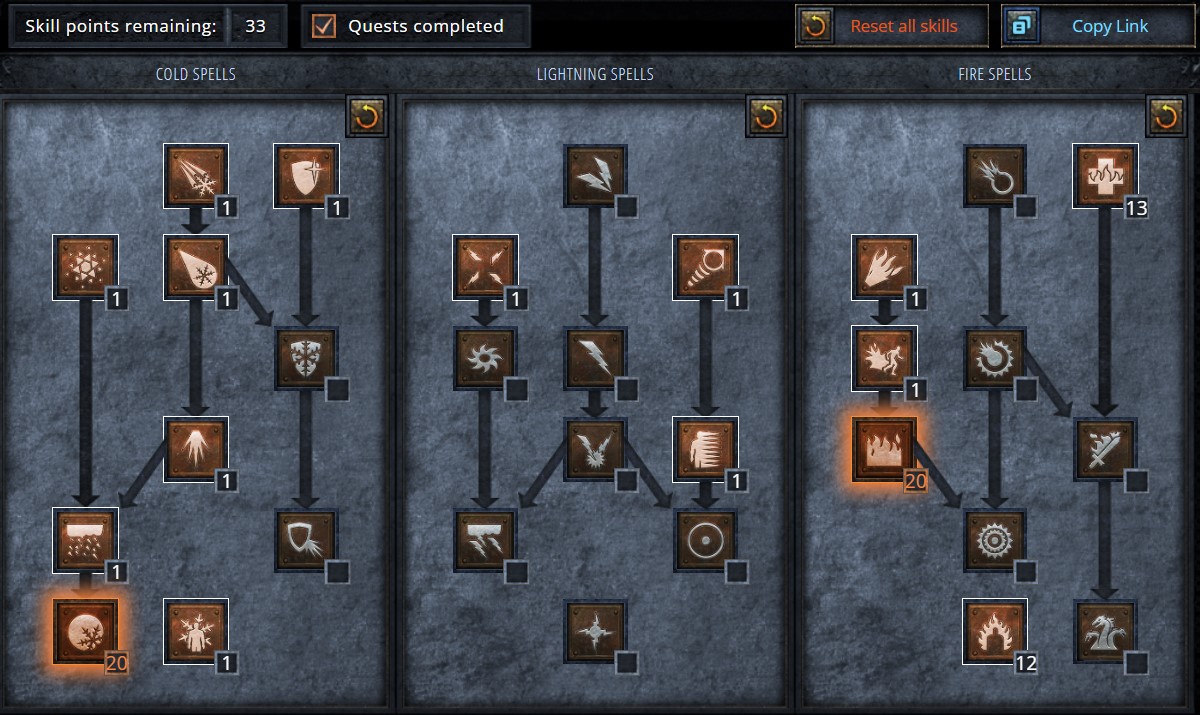Choose the Hydra skill icon

click(1105, 631)
